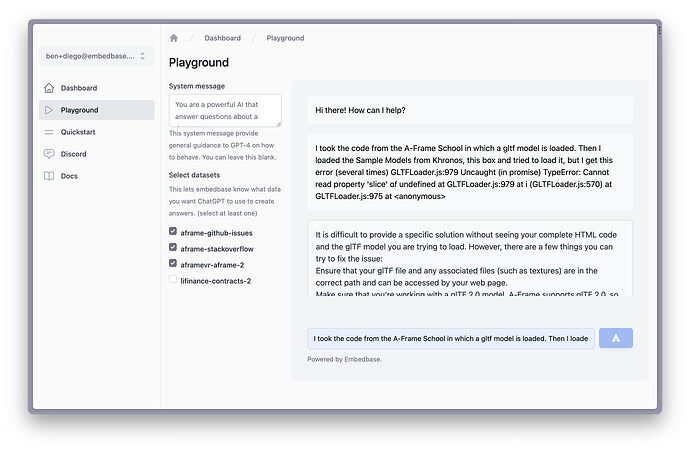Open Docs from the sidebar menu
690x450 pixels.
pos(69,176)
